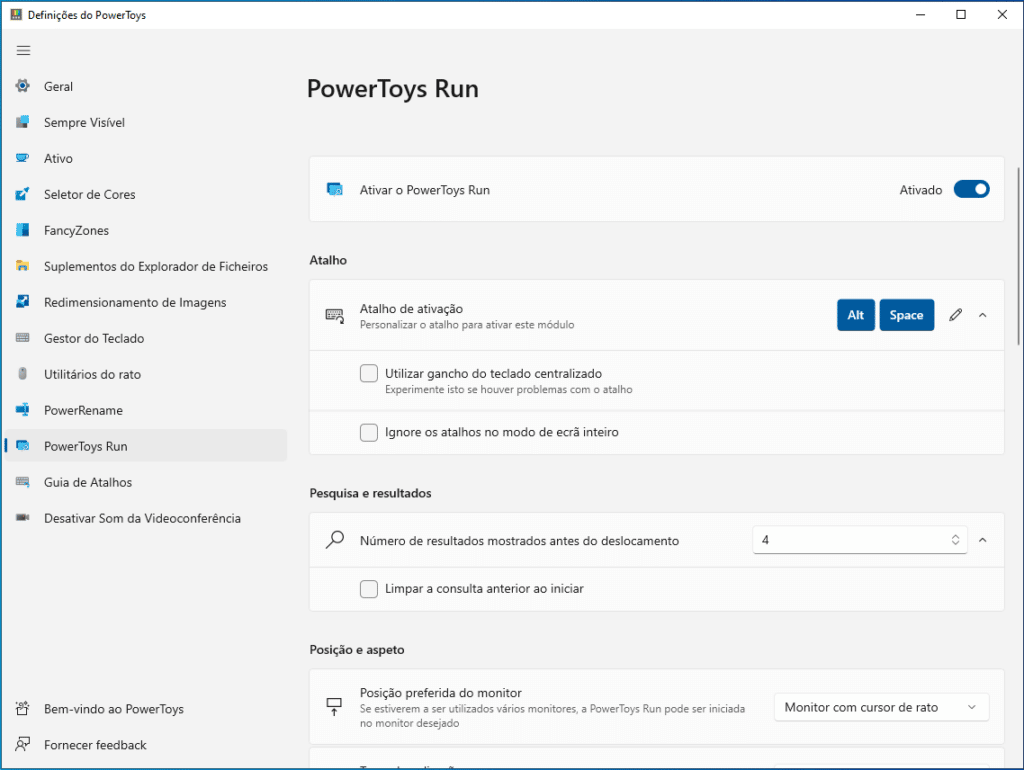Check 'Utilizar gancho do teclado centralizado'
Viewport: 1024px width, 770px height.
pyautogui.click(x=368, y=373)
